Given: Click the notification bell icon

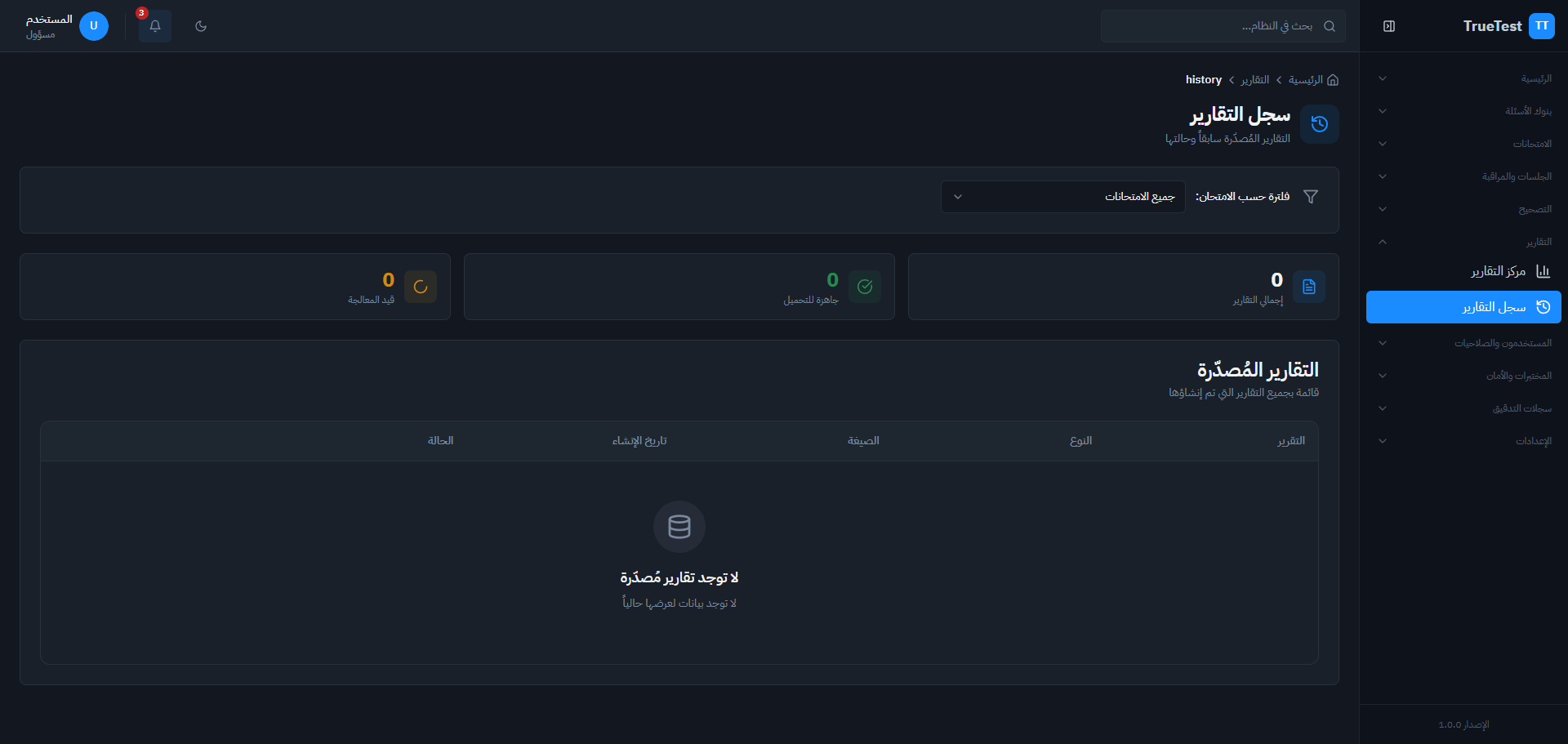Looking at the screenshot, I should (x=154, y=26).
